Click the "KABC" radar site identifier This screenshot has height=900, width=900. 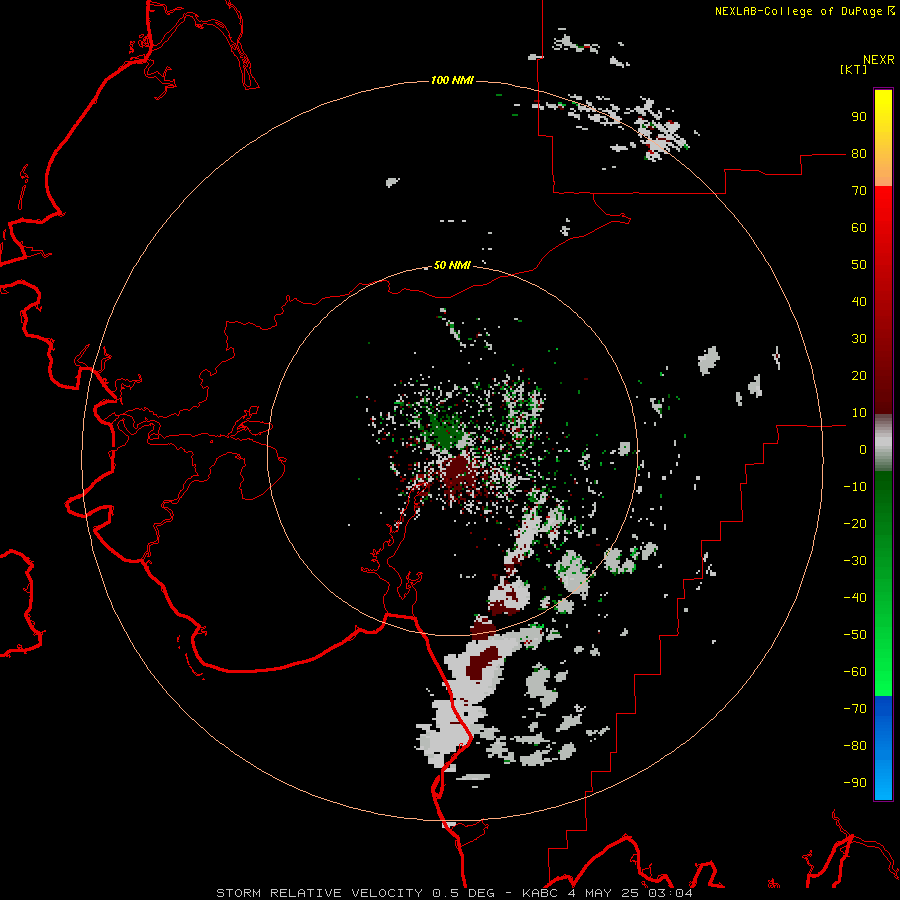point(540,893)
